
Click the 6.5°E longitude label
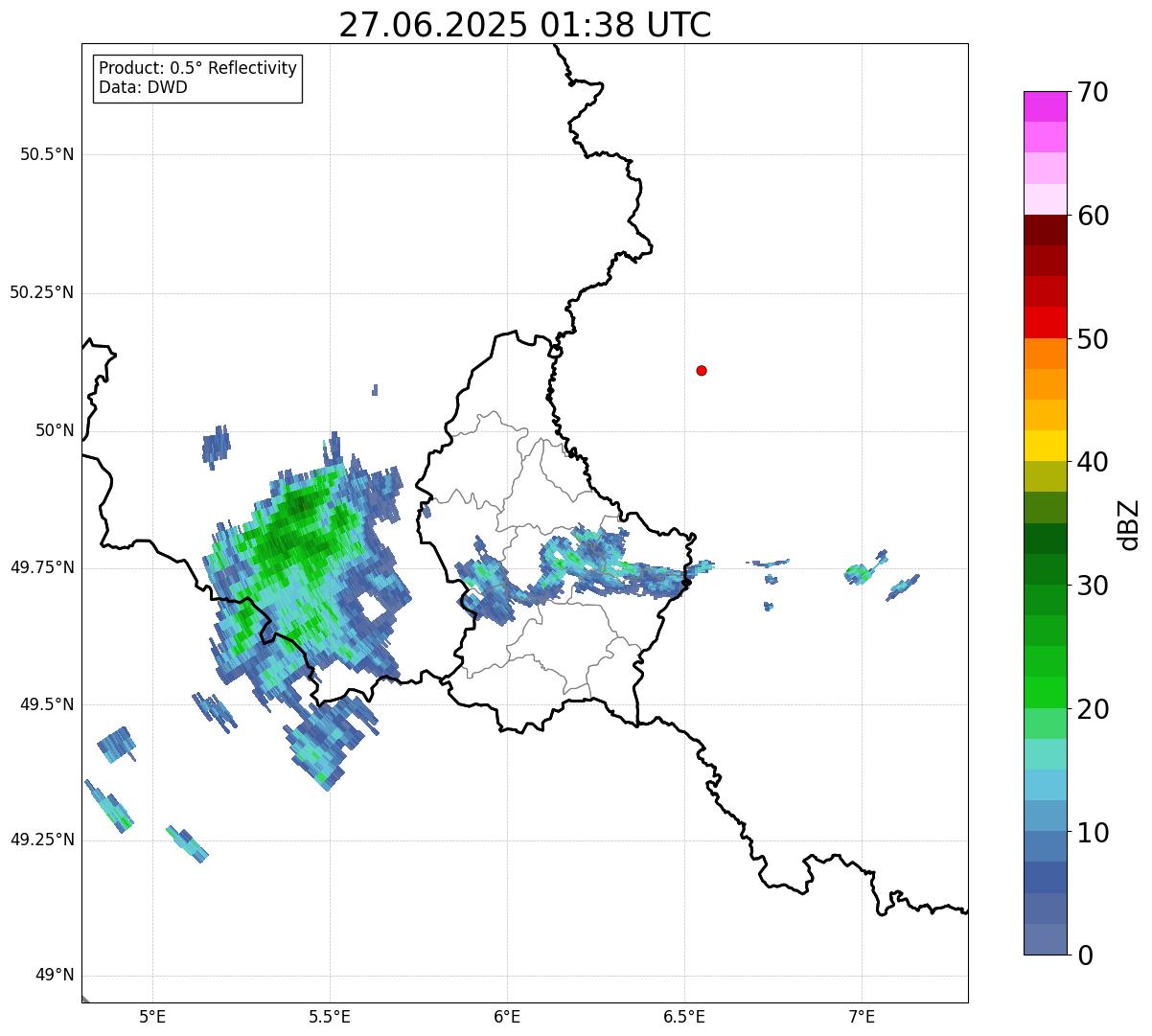(684, 1016)
